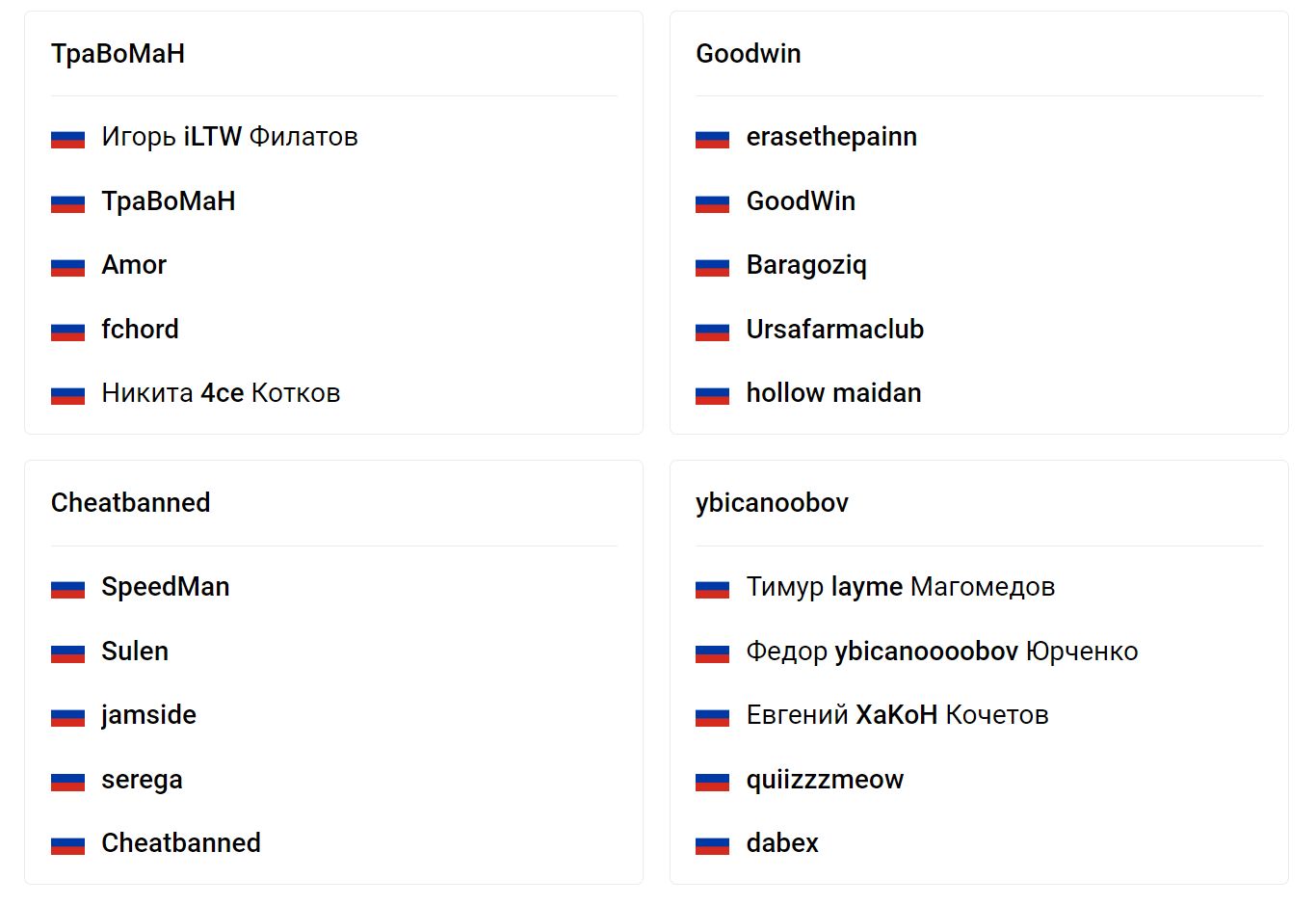Screen dimensions: 1316x905
Task: Select the ybicanoobov team title
Action: click(x=772, y=503)
